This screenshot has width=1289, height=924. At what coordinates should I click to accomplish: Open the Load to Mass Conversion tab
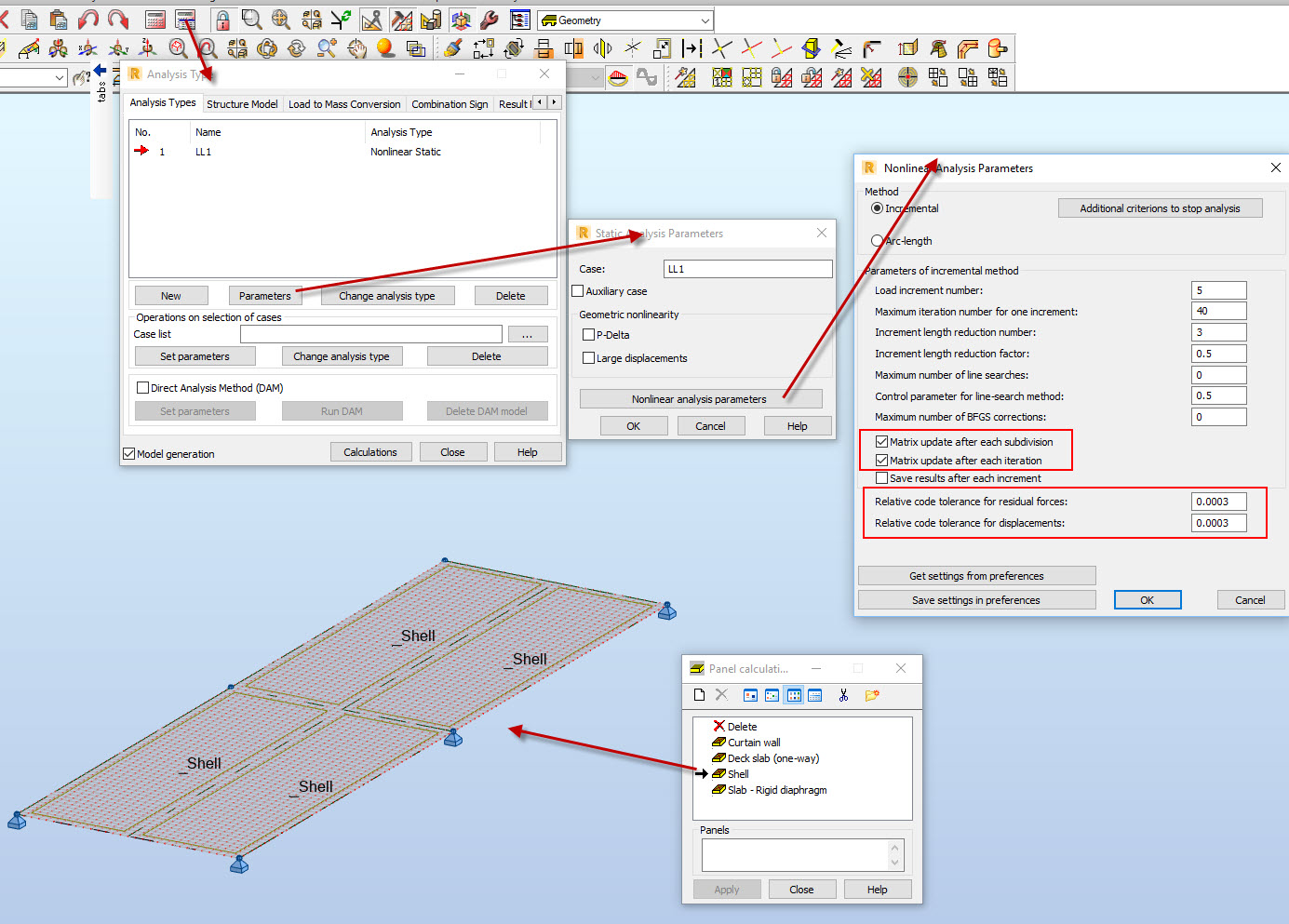click(x=344, y=104)
